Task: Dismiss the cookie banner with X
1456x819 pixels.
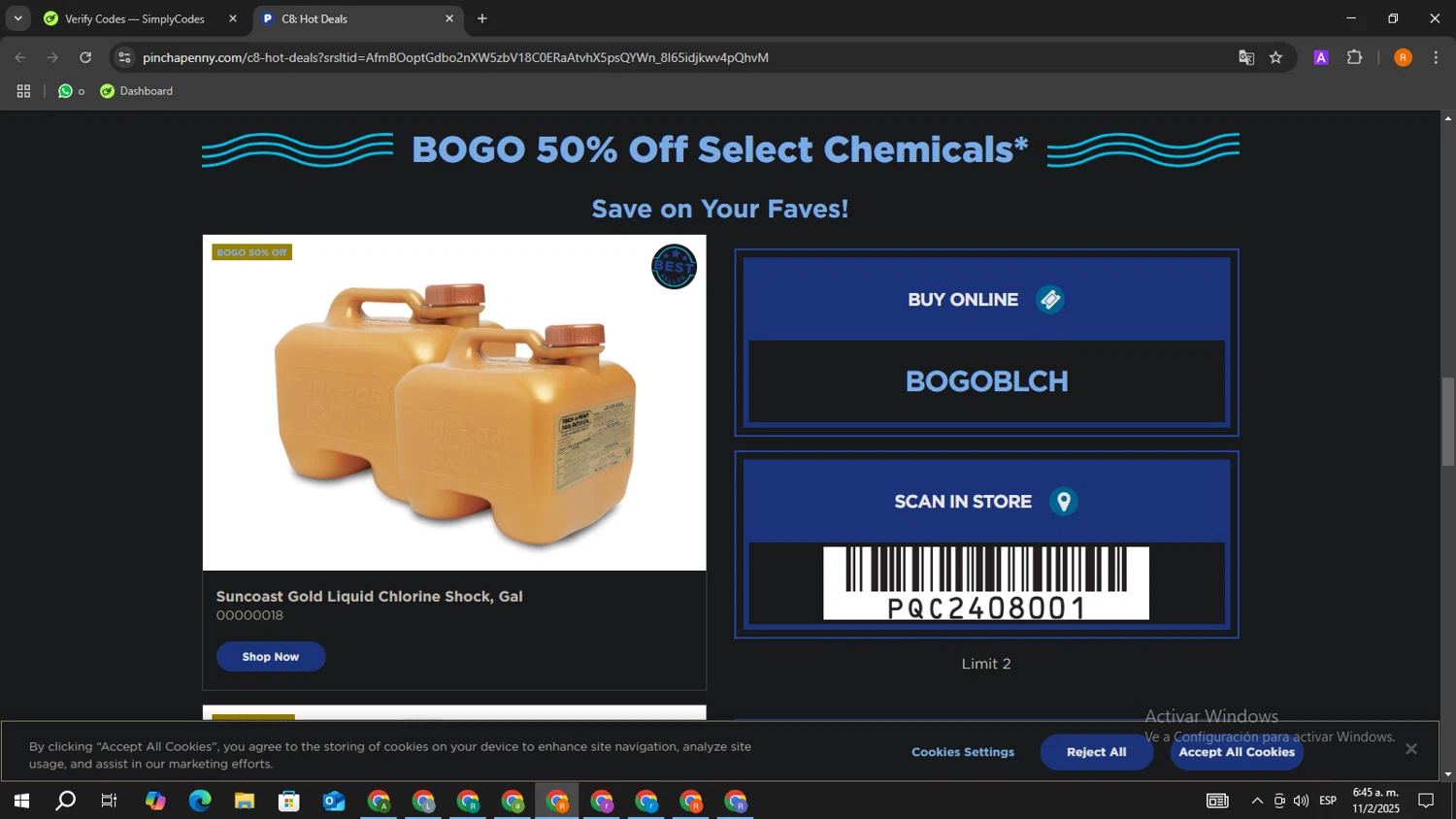Action: (x=1411, y=749)
